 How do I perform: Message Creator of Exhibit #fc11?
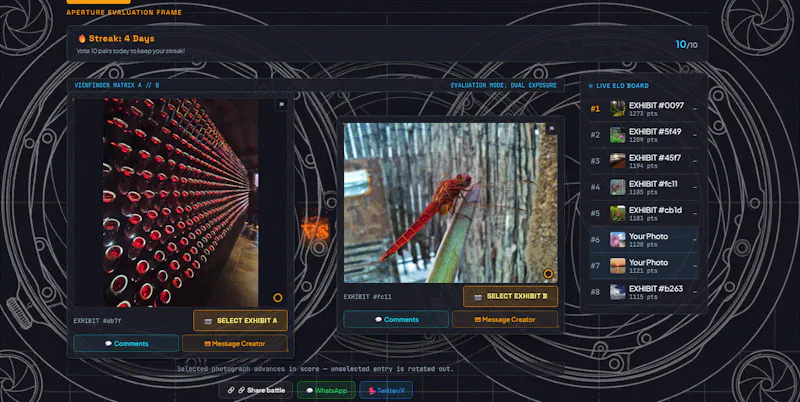[x=505, y=320]
